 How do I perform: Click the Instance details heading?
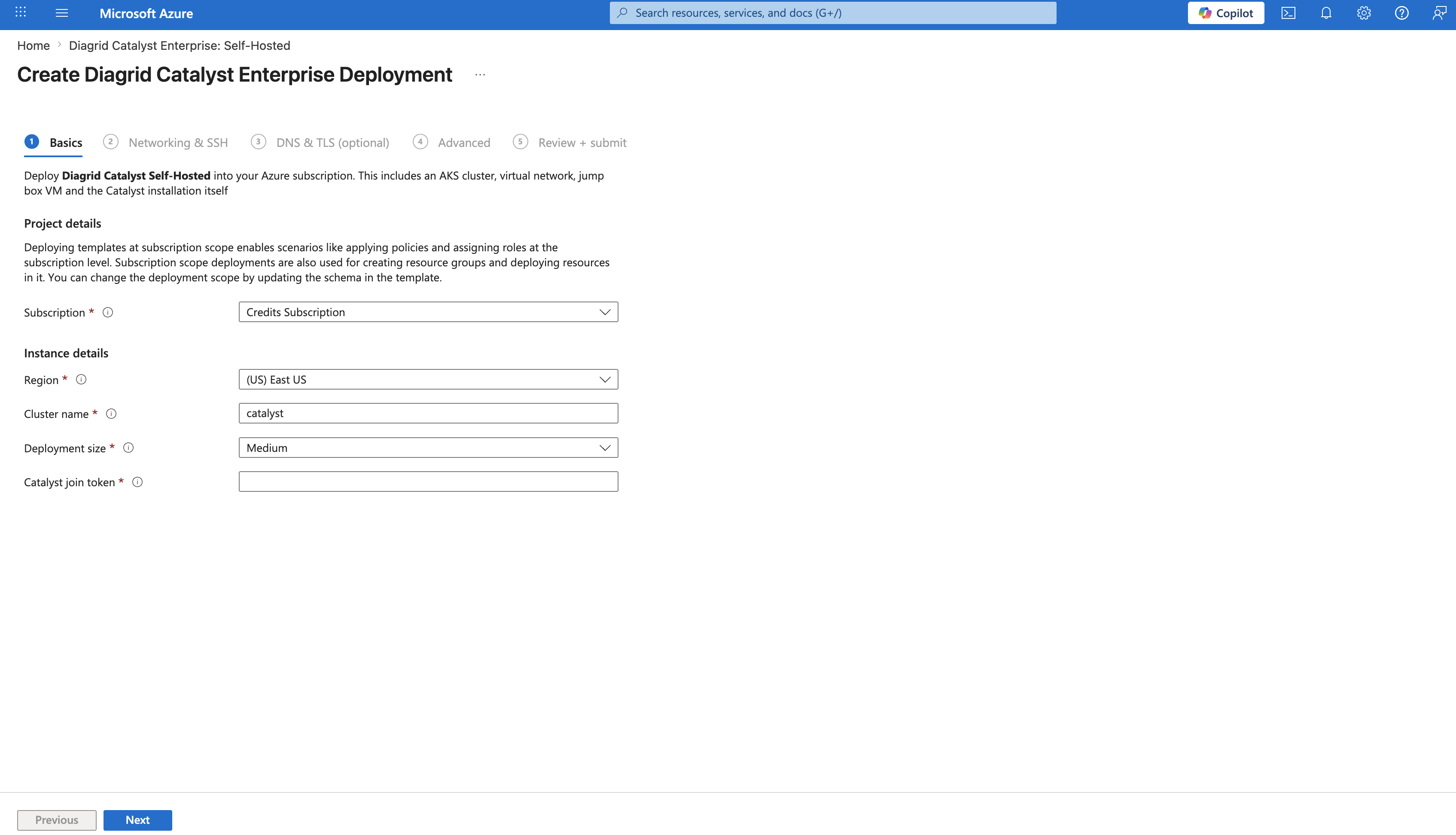pyautogui.click(x=66, y=353)
